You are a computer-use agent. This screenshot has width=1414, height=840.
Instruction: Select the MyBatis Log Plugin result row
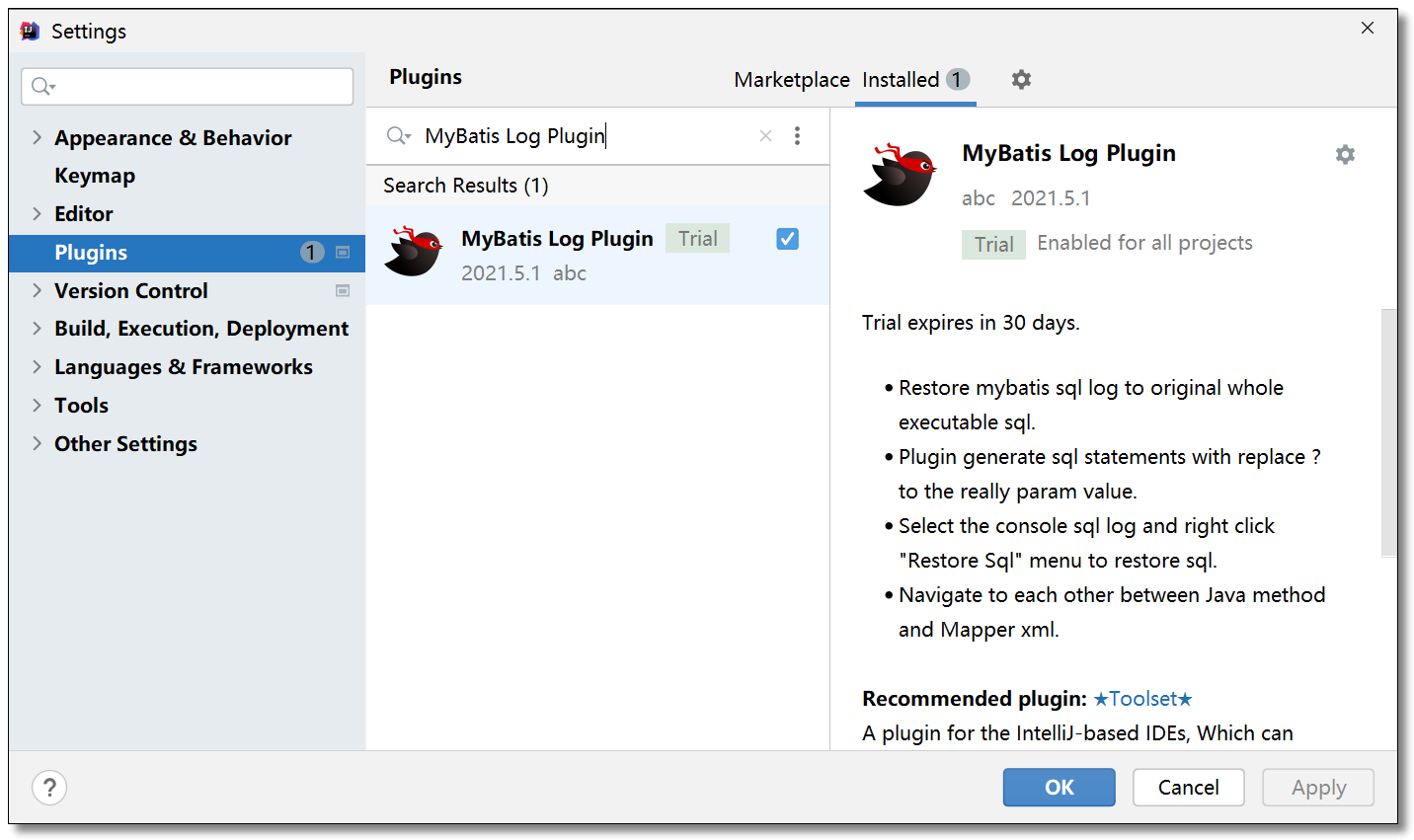(x=597, y=255)
